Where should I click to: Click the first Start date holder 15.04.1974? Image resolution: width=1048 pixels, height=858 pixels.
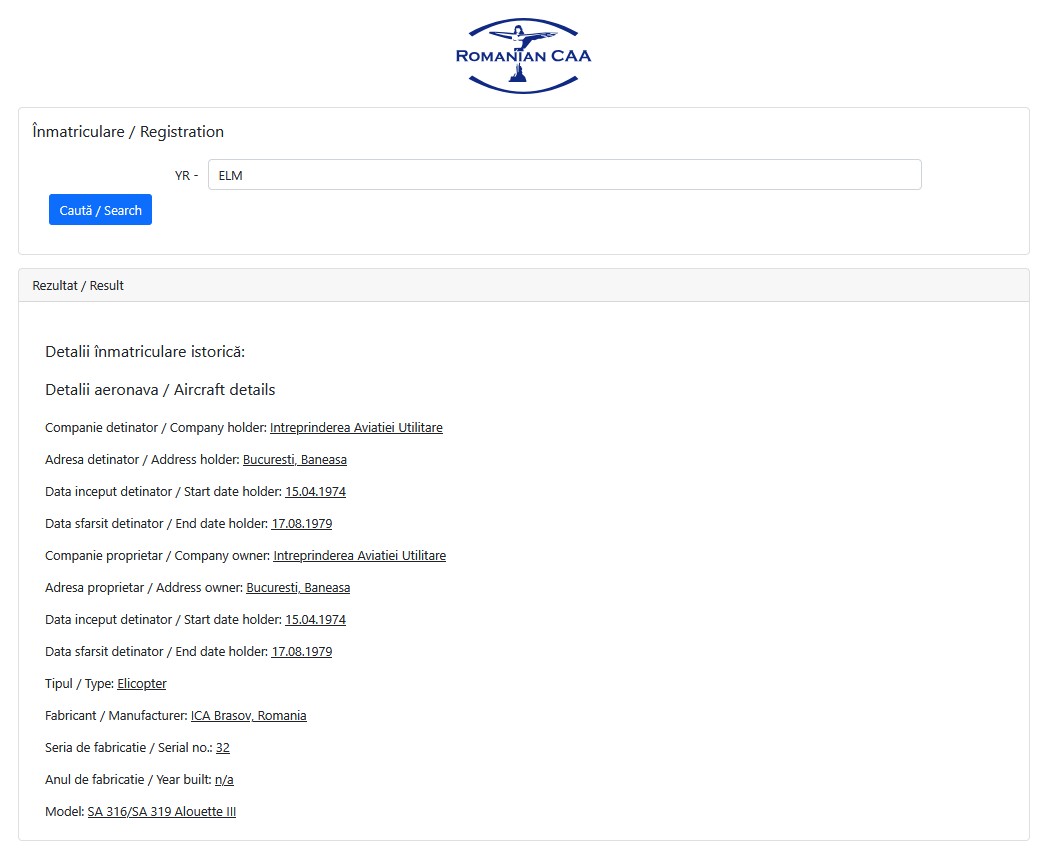pos(315,492)
